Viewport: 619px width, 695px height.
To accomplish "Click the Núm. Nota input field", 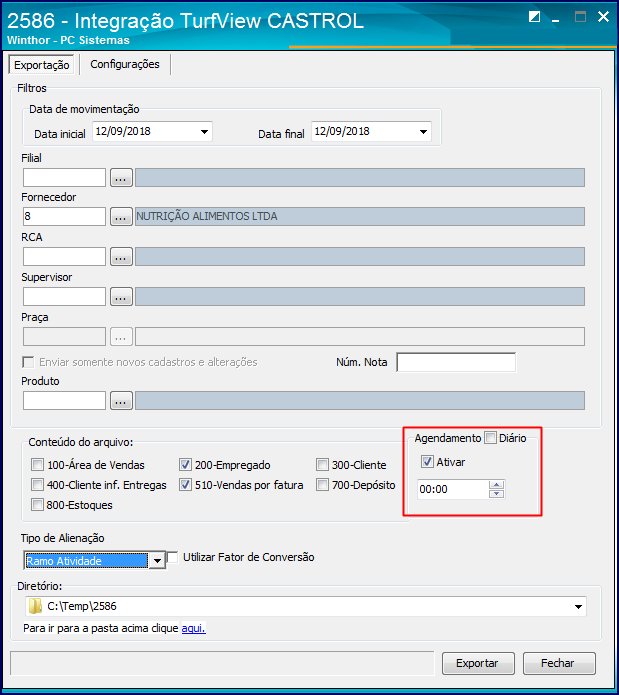I will coord(456,363).
